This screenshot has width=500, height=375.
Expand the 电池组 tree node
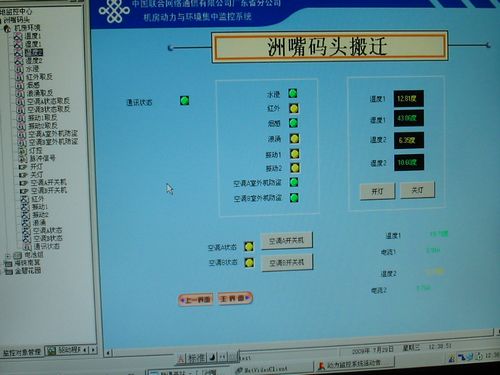(x=8, y=256)
